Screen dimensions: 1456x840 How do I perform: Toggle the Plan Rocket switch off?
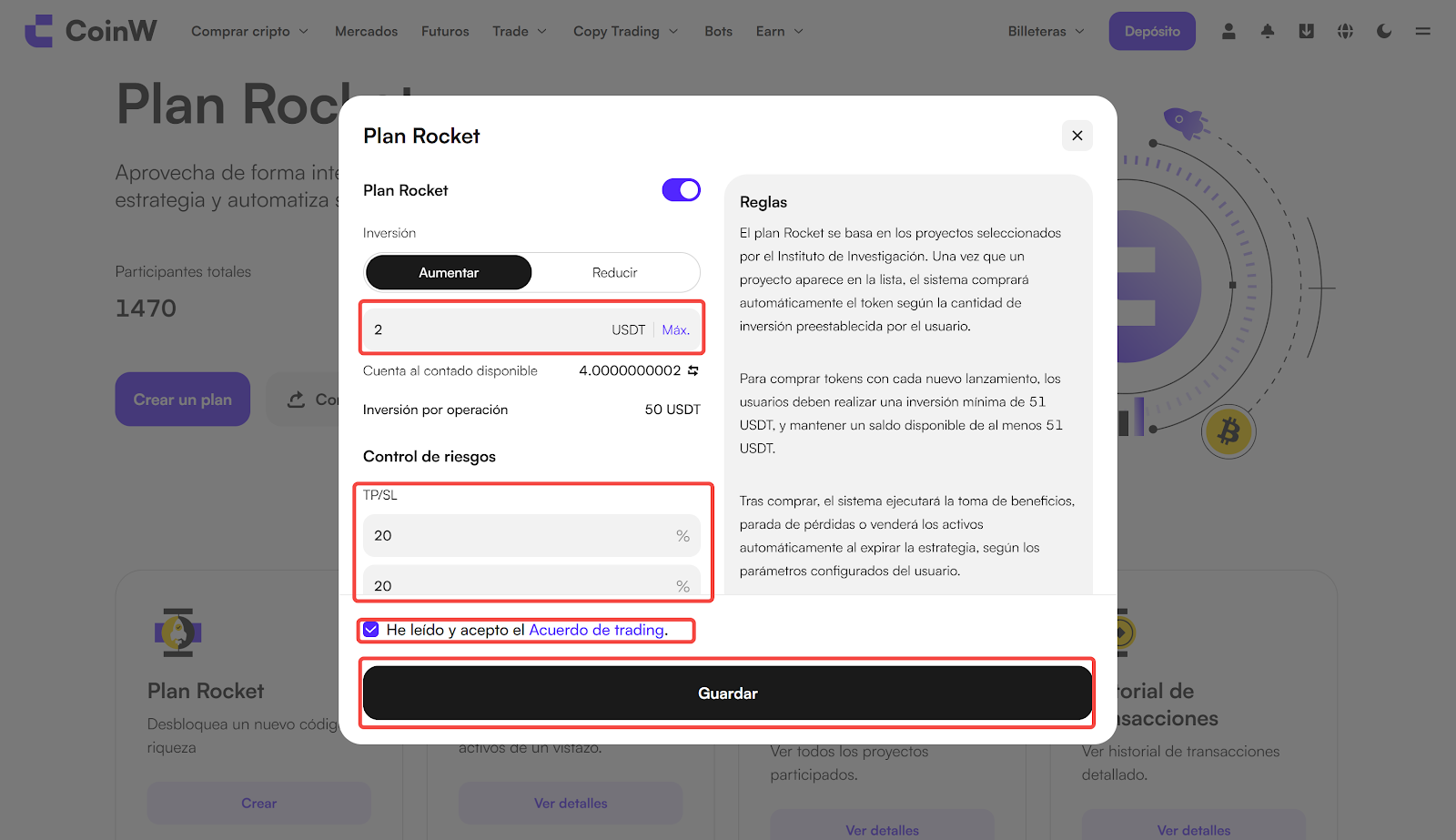681,189
